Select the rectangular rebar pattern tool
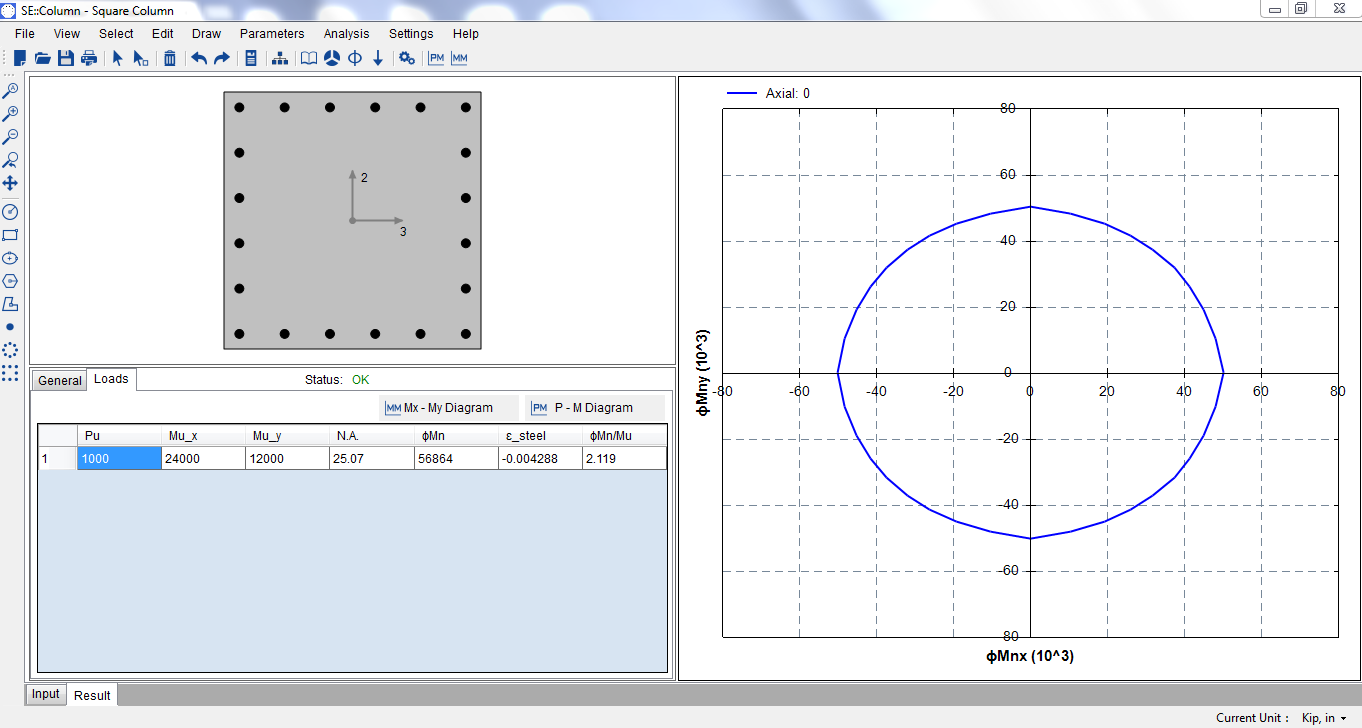1362x728 pixels. [10, 373]
